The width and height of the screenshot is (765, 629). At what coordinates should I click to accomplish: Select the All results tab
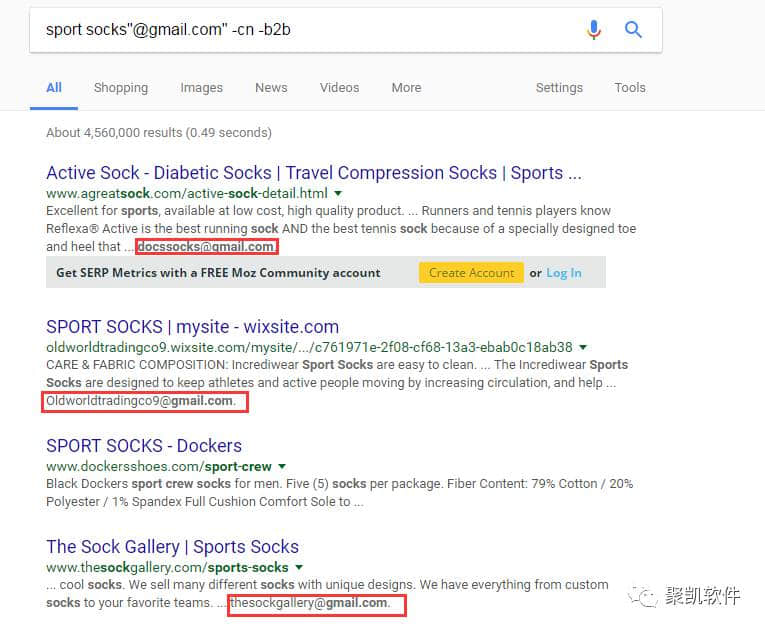pos(54,88)
